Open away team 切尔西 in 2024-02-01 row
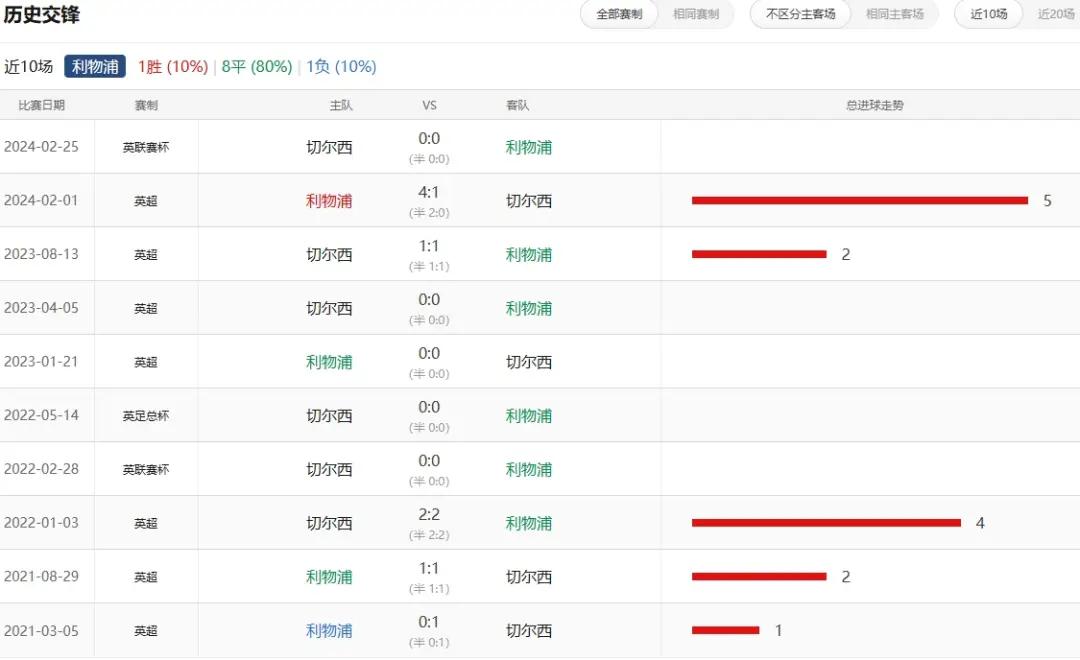The height and width of the screenshot is (660, 1080). pyautogui.click(x=529, y=200)
